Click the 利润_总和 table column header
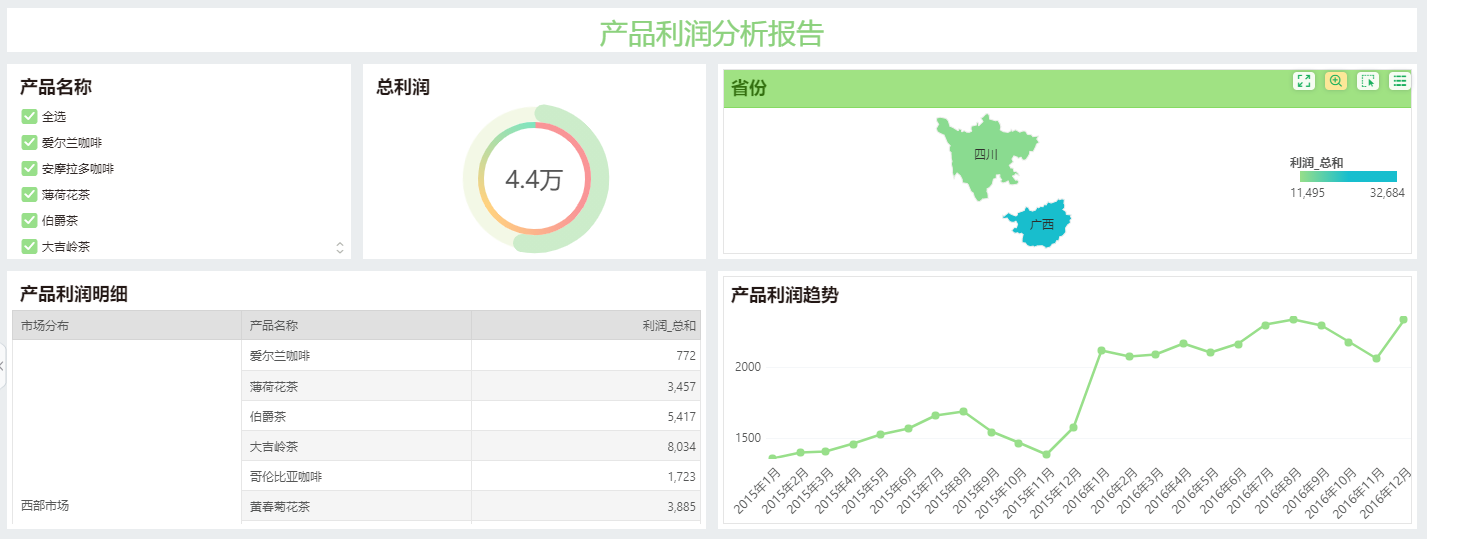 [669, 326]
